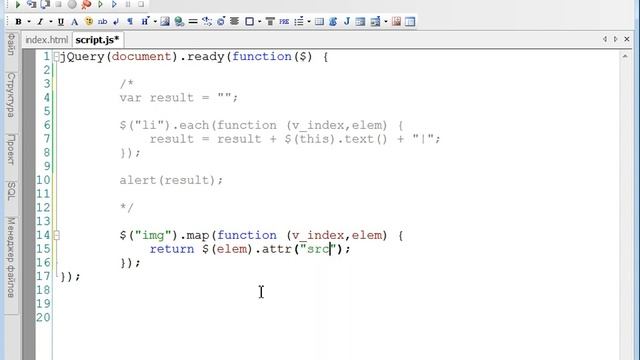Insert horizontal rule icon
Screen dimensions: 640x360
193,22
